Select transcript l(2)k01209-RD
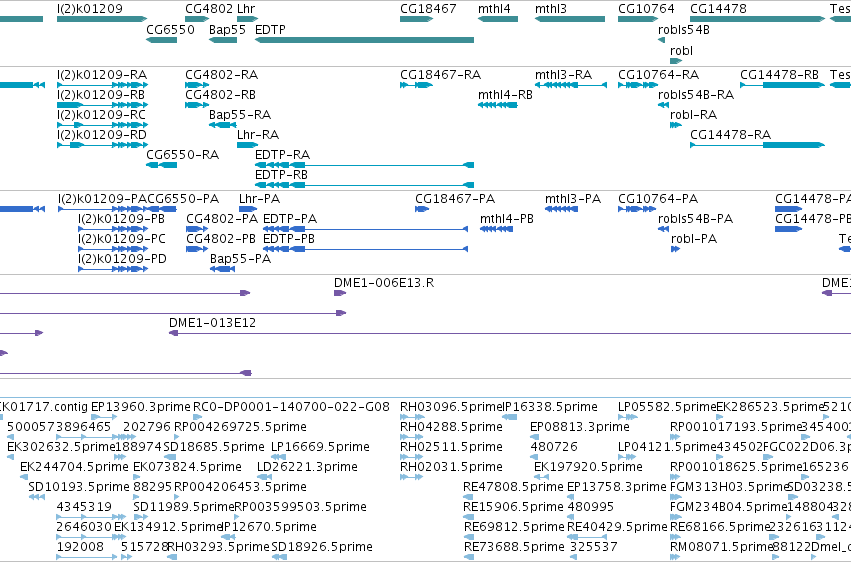This screenshot has height=562, width=851. [102, 135]
